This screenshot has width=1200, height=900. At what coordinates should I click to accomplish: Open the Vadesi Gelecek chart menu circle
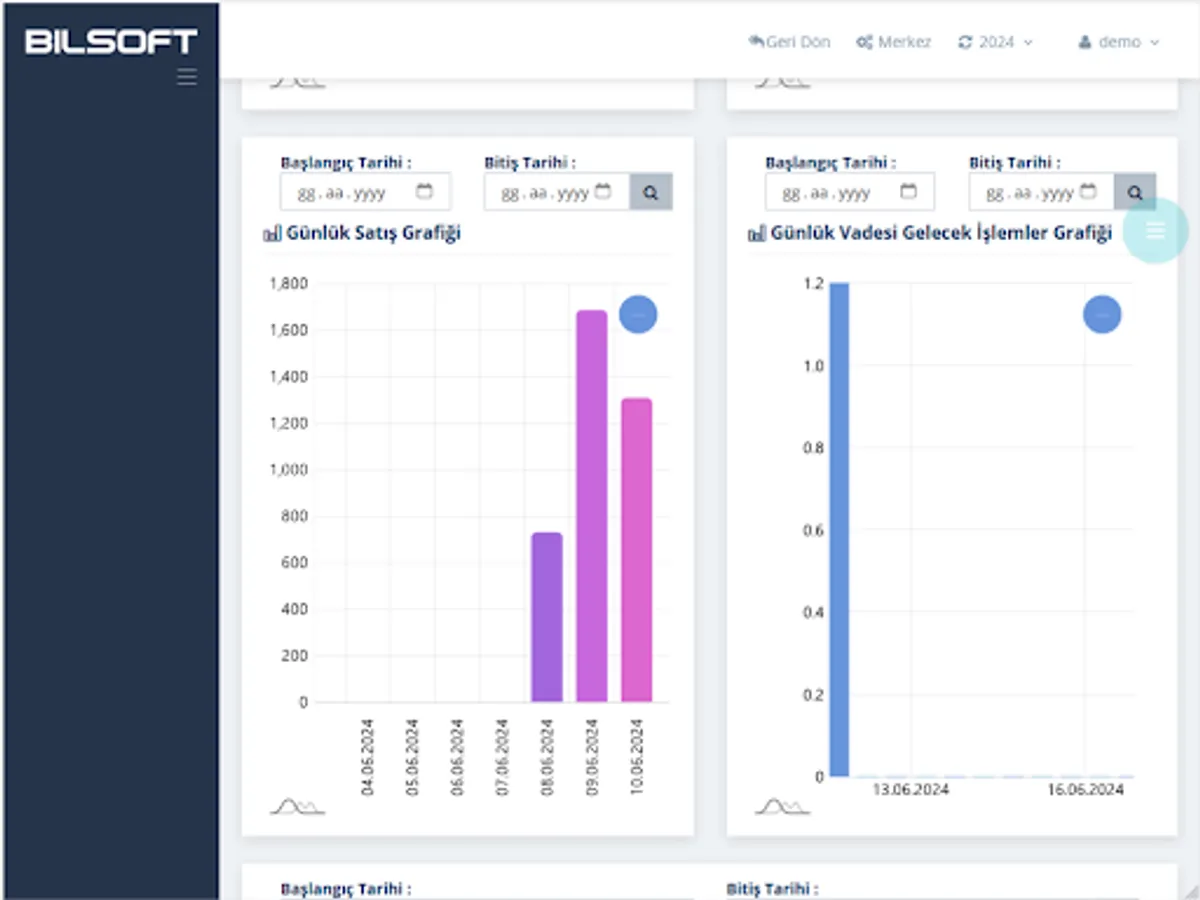tap(1102, 314)
